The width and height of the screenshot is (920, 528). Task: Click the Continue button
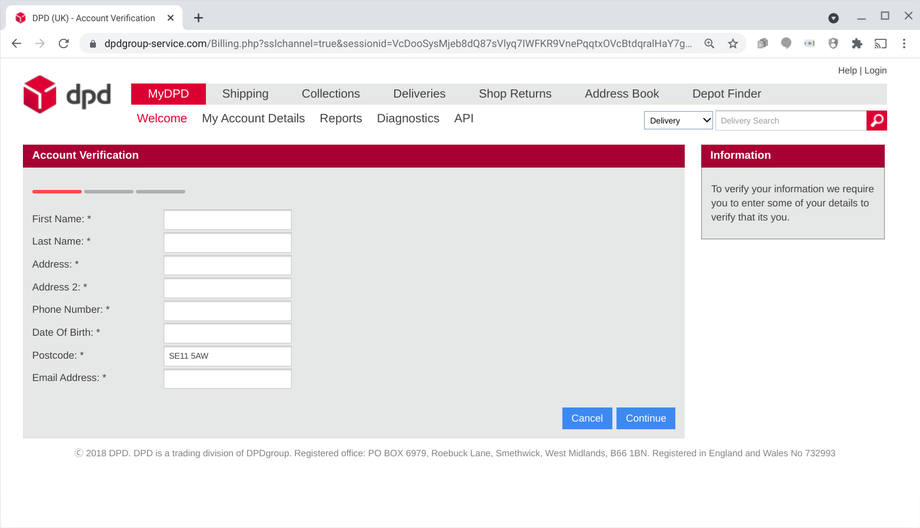click(646, 418)
